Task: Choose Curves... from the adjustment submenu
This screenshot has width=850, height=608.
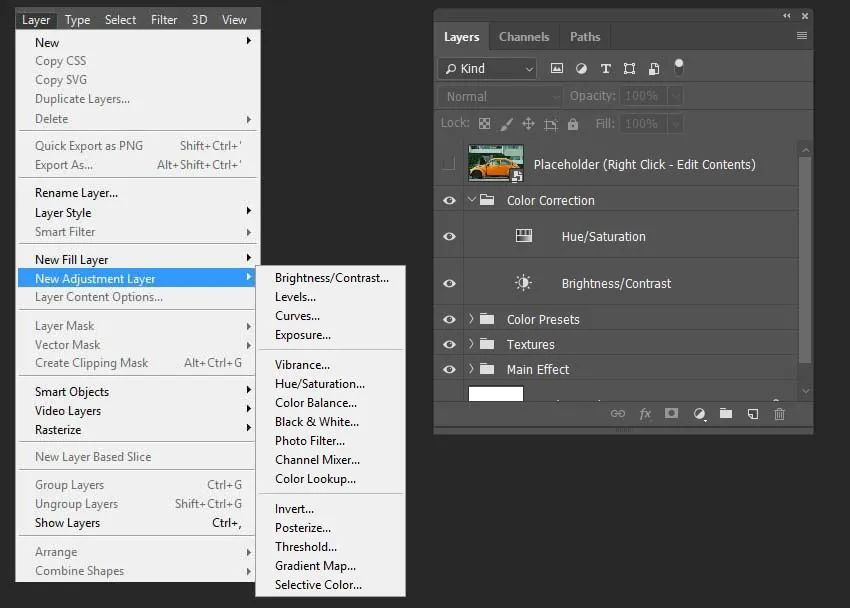Action: (297, 316)
